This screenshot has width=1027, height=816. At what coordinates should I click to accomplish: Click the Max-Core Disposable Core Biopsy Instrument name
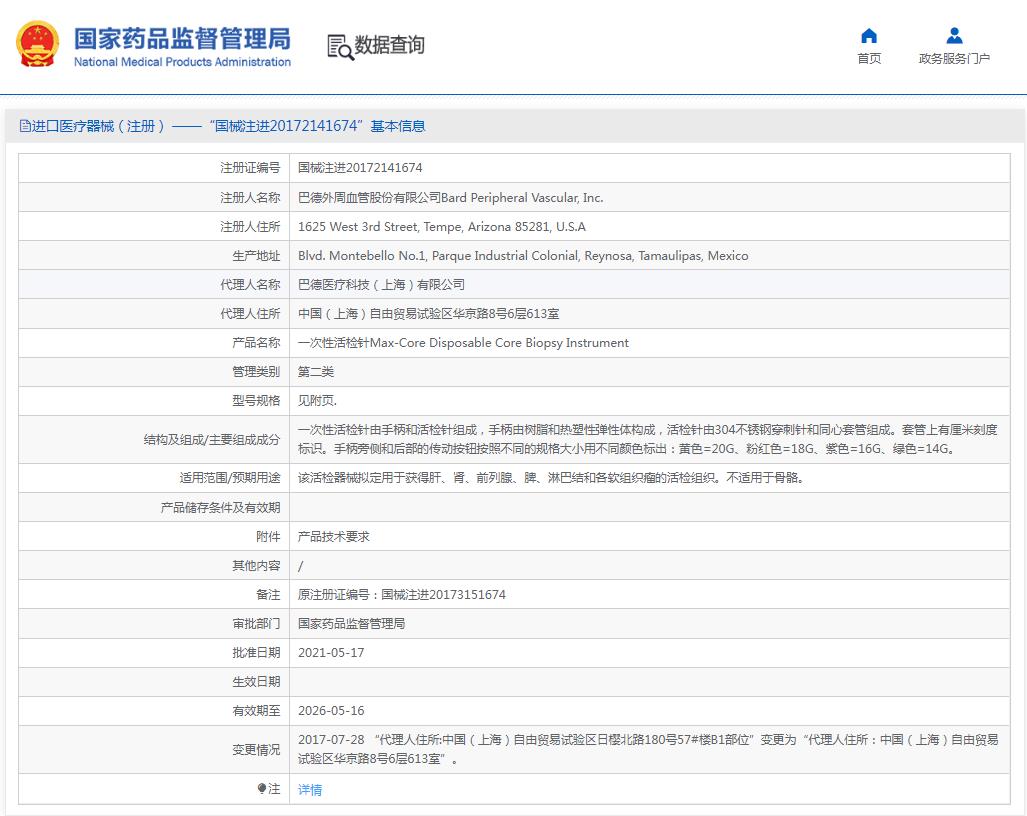[x=463, y=343]
